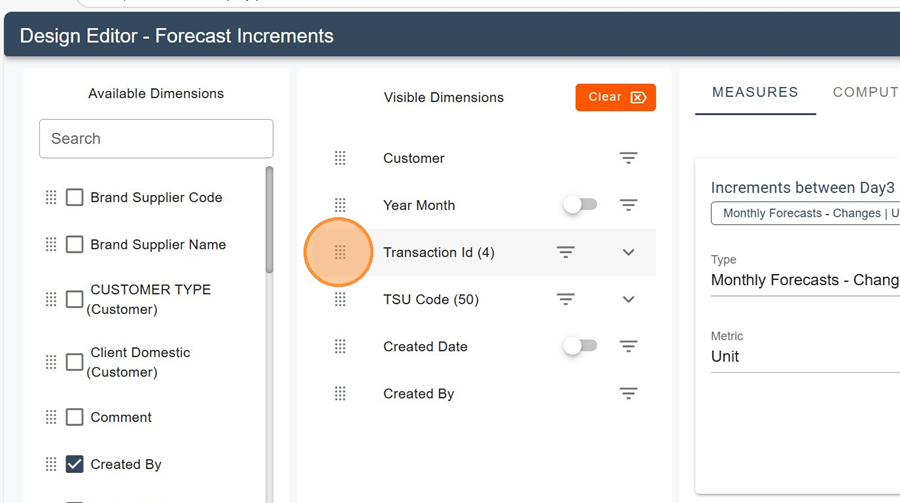Click the drag handle next to Customer

point(340,158)
